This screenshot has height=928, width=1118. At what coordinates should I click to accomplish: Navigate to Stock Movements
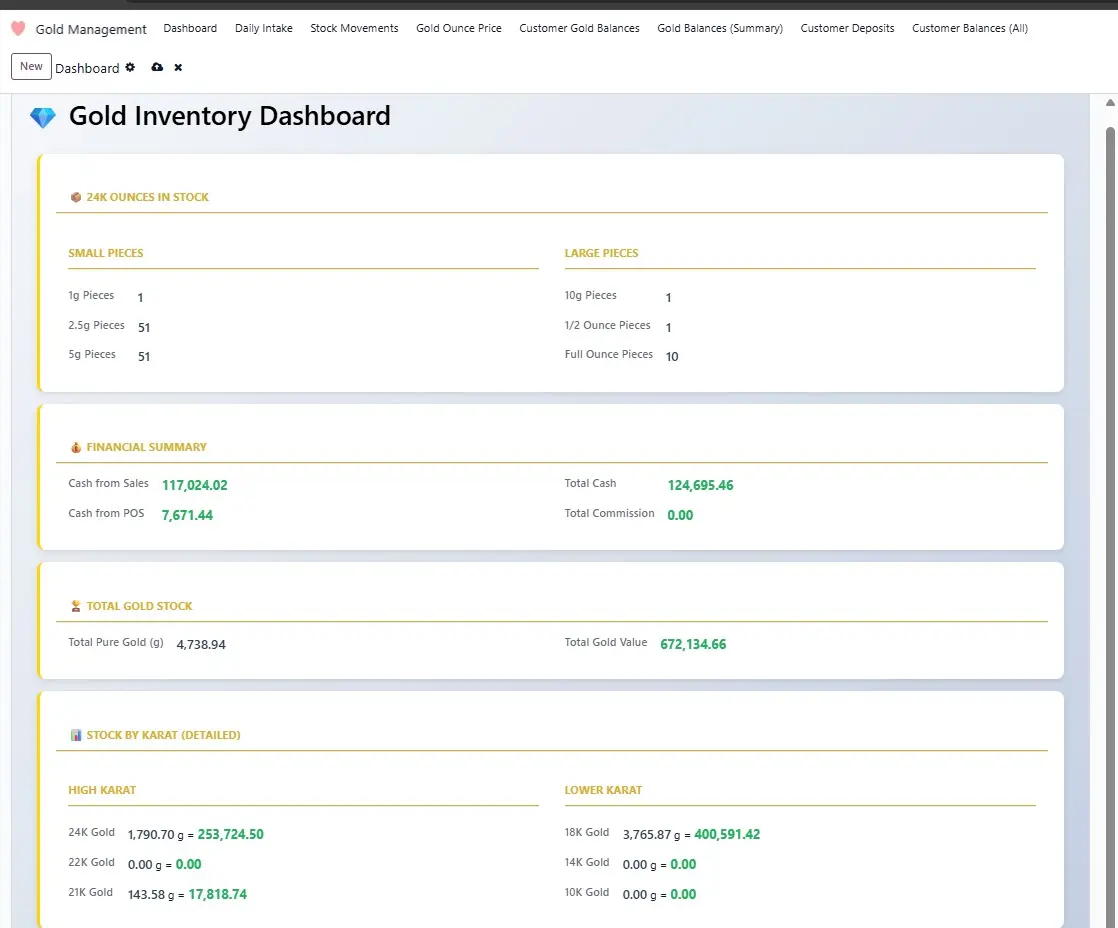[354, 28]
